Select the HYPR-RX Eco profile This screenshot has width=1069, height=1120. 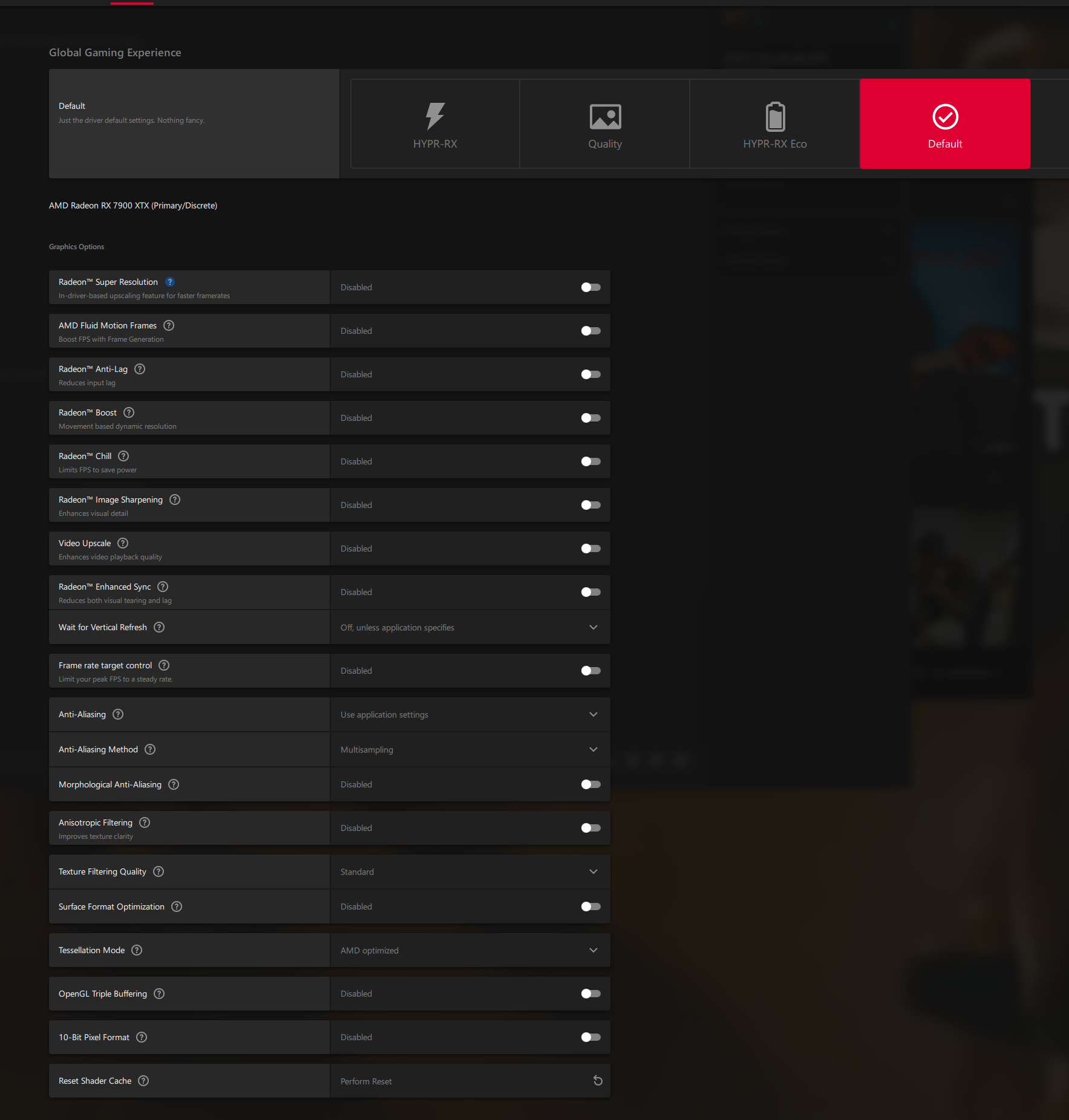coord(775,123)
